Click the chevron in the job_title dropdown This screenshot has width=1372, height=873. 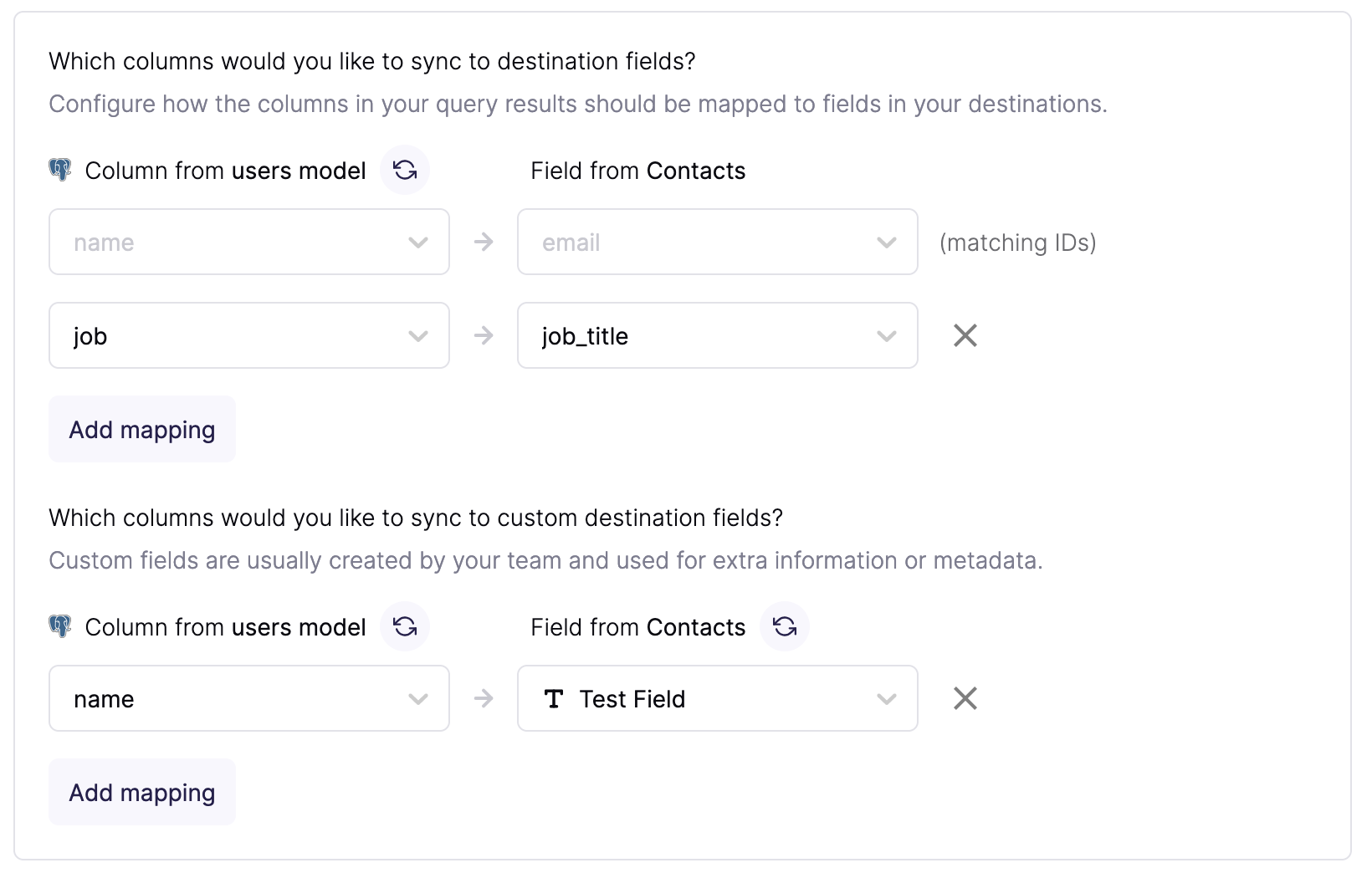[887, 336]
